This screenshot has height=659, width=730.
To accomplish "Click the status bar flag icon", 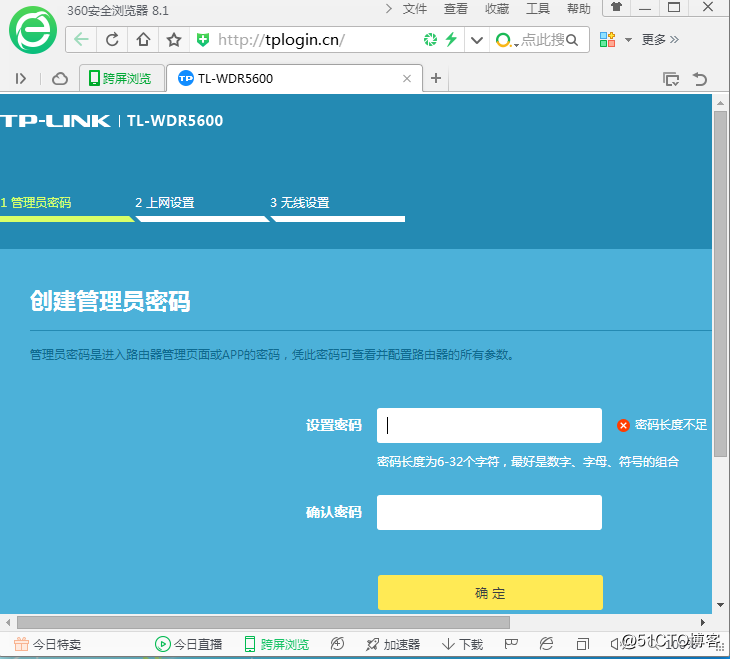I will 511,644.
